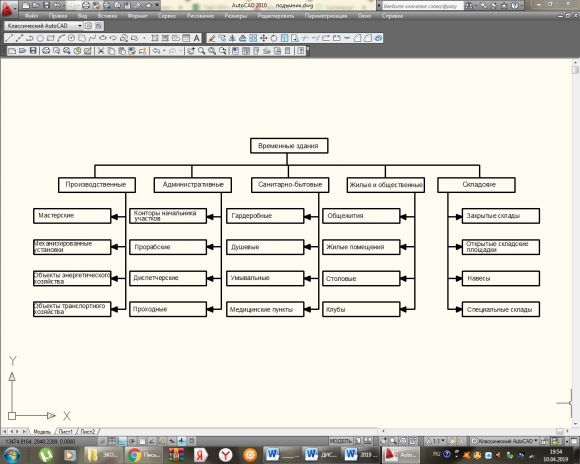This screenshot has height=464, width=580.
Task: Switch to the Лист1 layout tab
Action: (x=65, y=431)
